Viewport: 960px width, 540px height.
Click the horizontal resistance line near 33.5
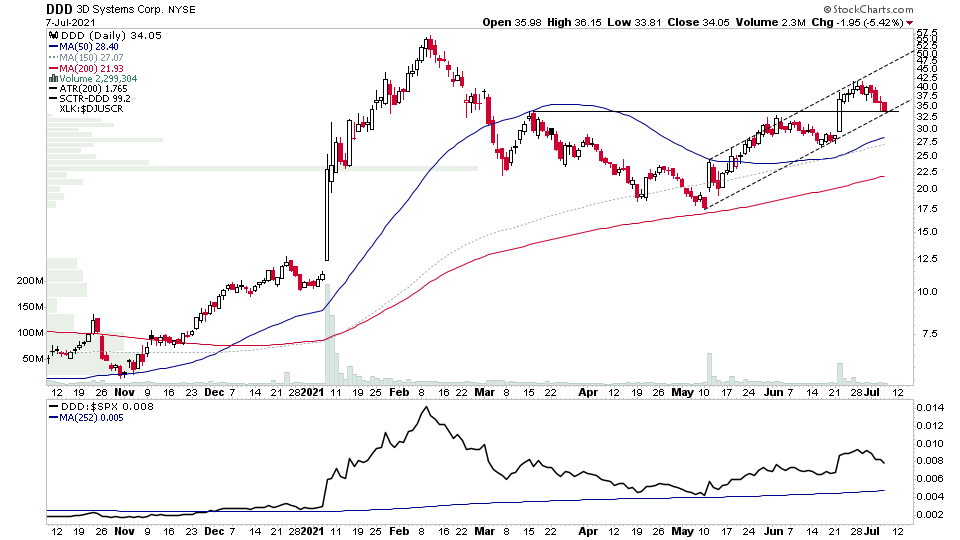713,111
